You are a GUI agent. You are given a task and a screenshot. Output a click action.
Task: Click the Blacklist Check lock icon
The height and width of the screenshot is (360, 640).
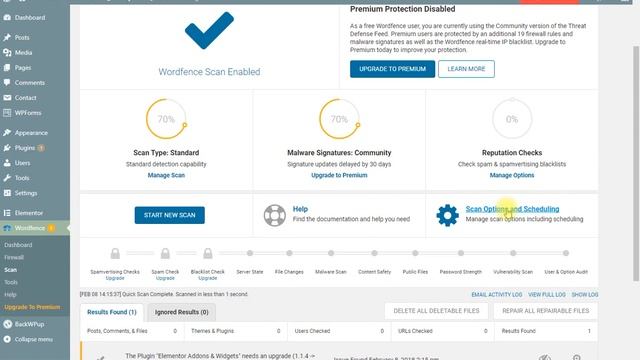tap(208, 253)
